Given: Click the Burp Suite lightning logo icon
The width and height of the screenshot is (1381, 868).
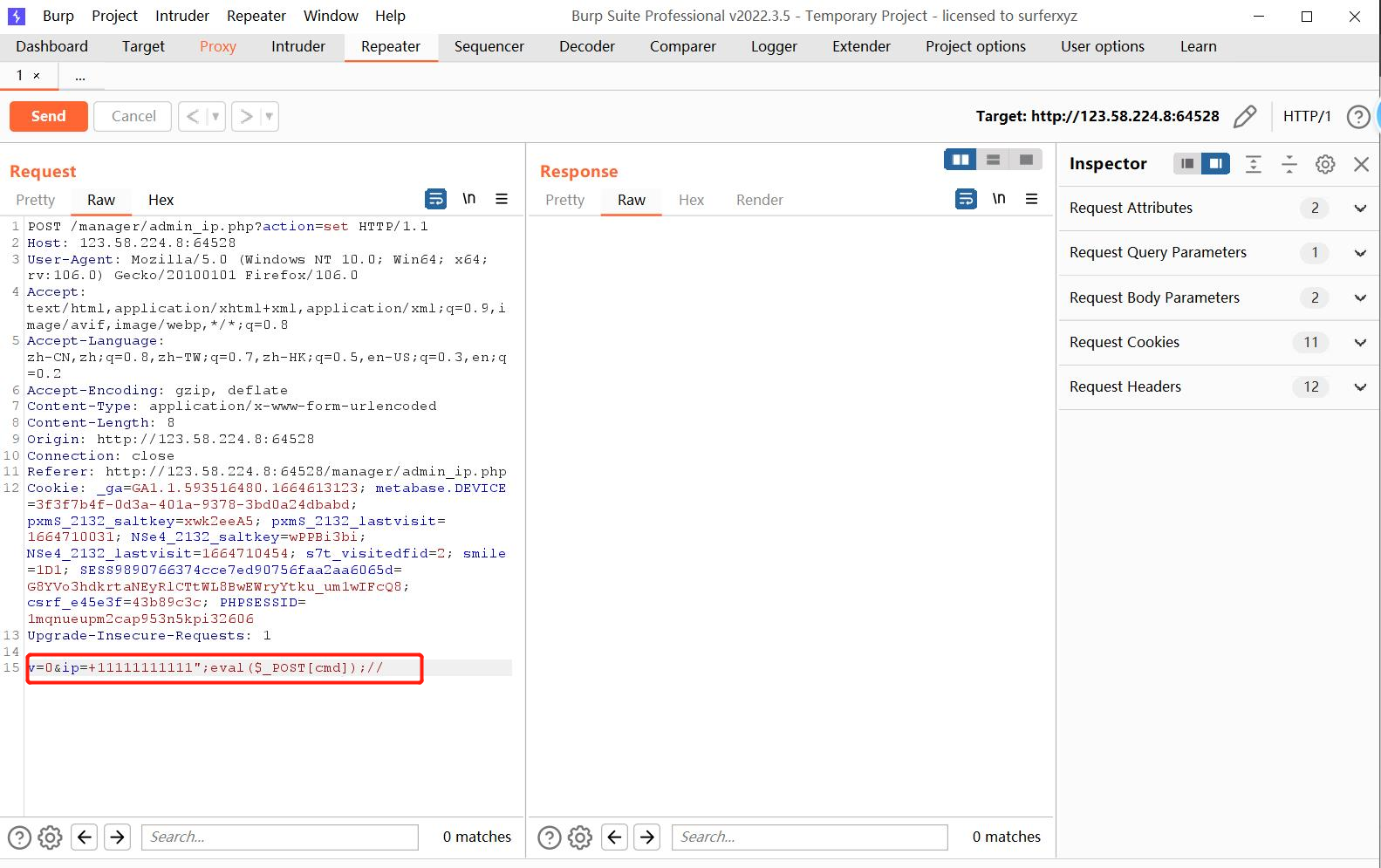Looking at the screenshot, I should pyautogui.click(x=17, y=16).
